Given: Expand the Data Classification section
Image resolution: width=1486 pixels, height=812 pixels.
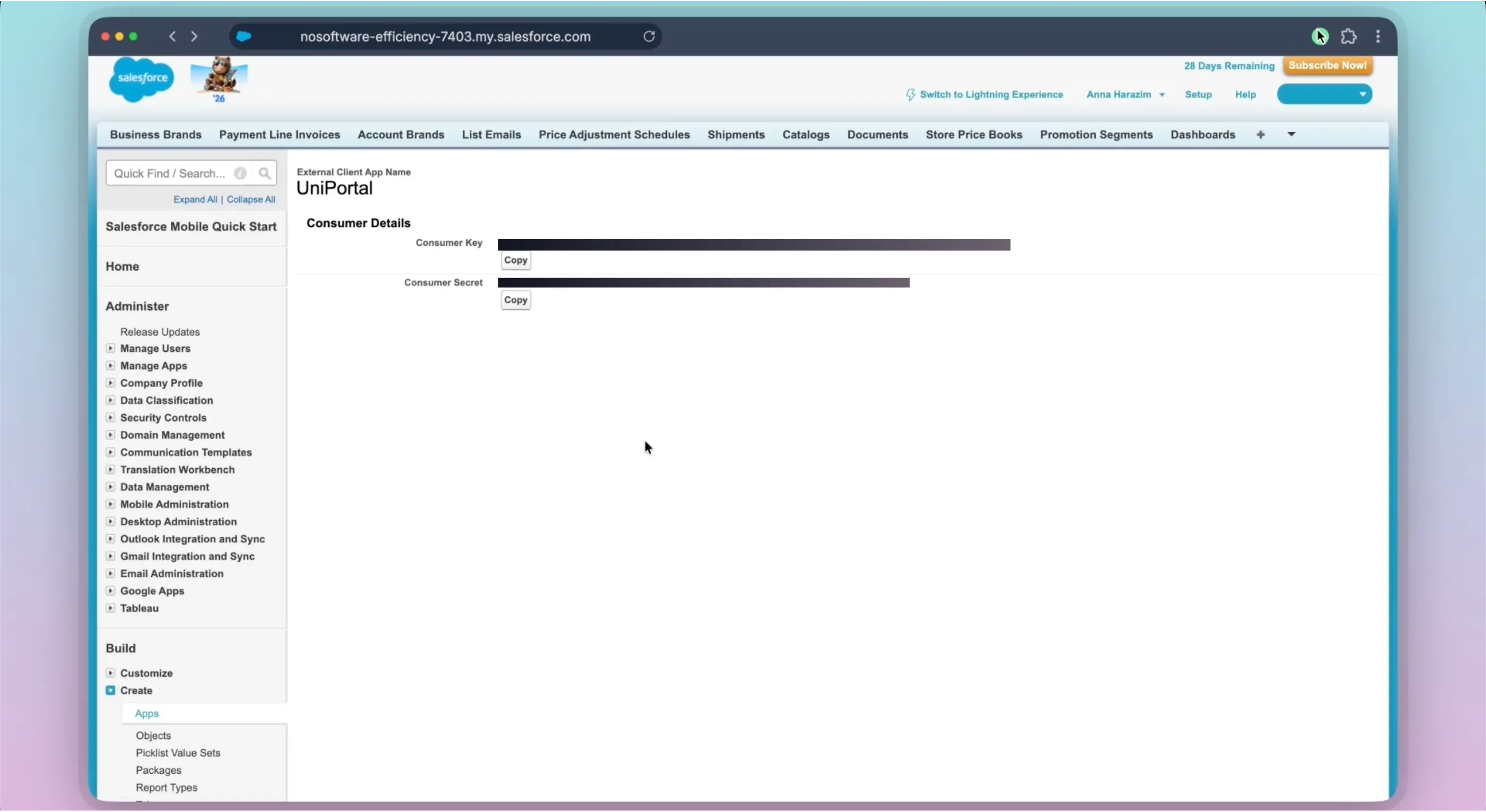Looking at the screenshot, I should [110, 400].
